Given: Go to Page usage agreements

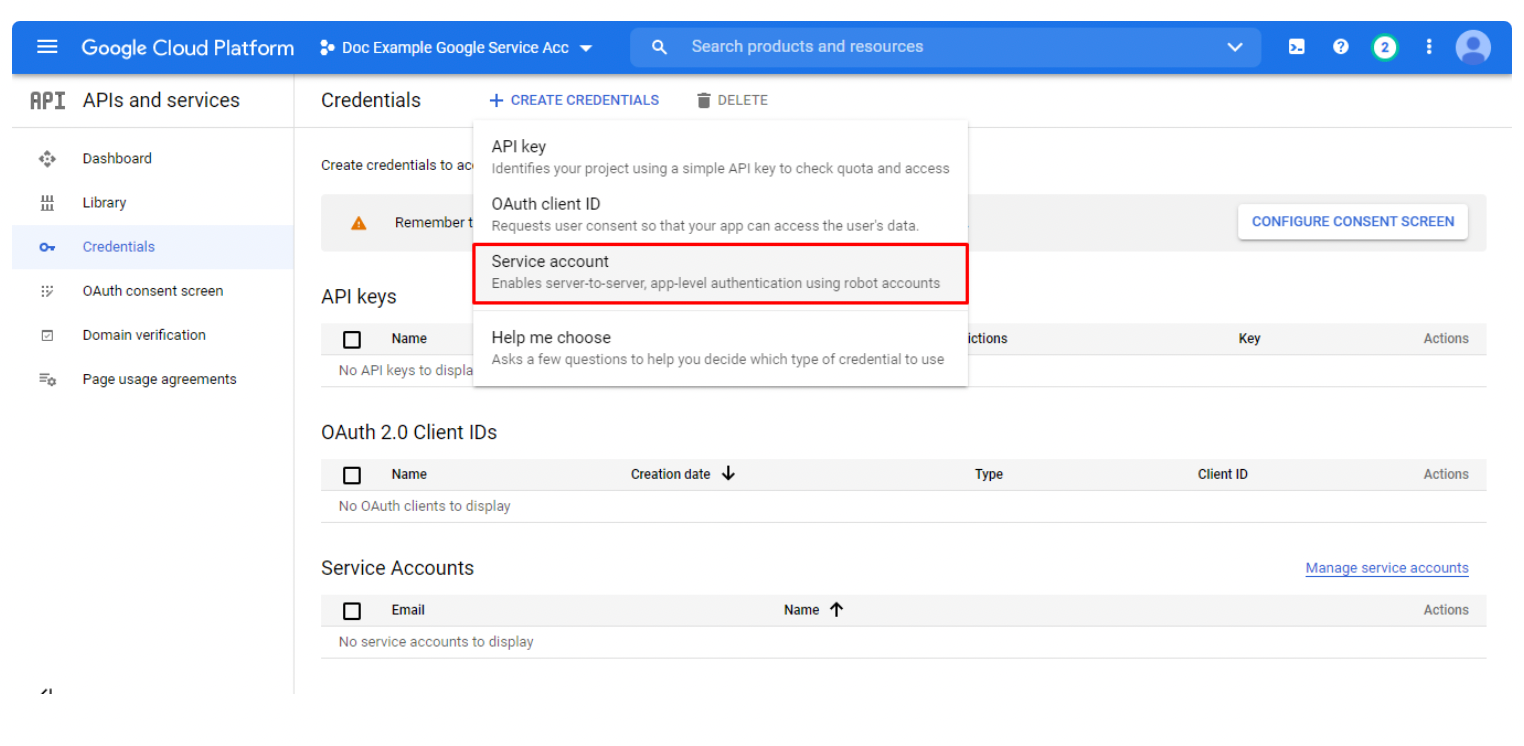Looking at the screenshot, I should (x=160, y=379).
